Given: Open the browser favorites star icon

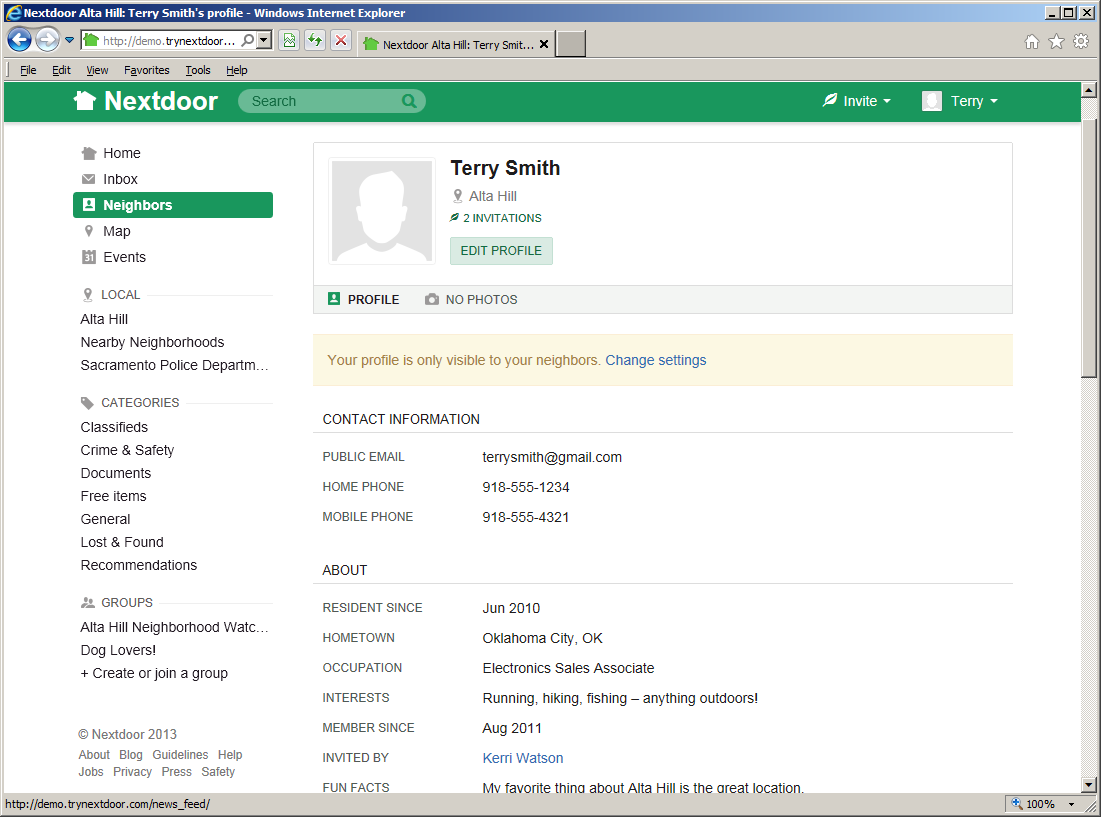Looking at the screenshot, I should 1056,42.
